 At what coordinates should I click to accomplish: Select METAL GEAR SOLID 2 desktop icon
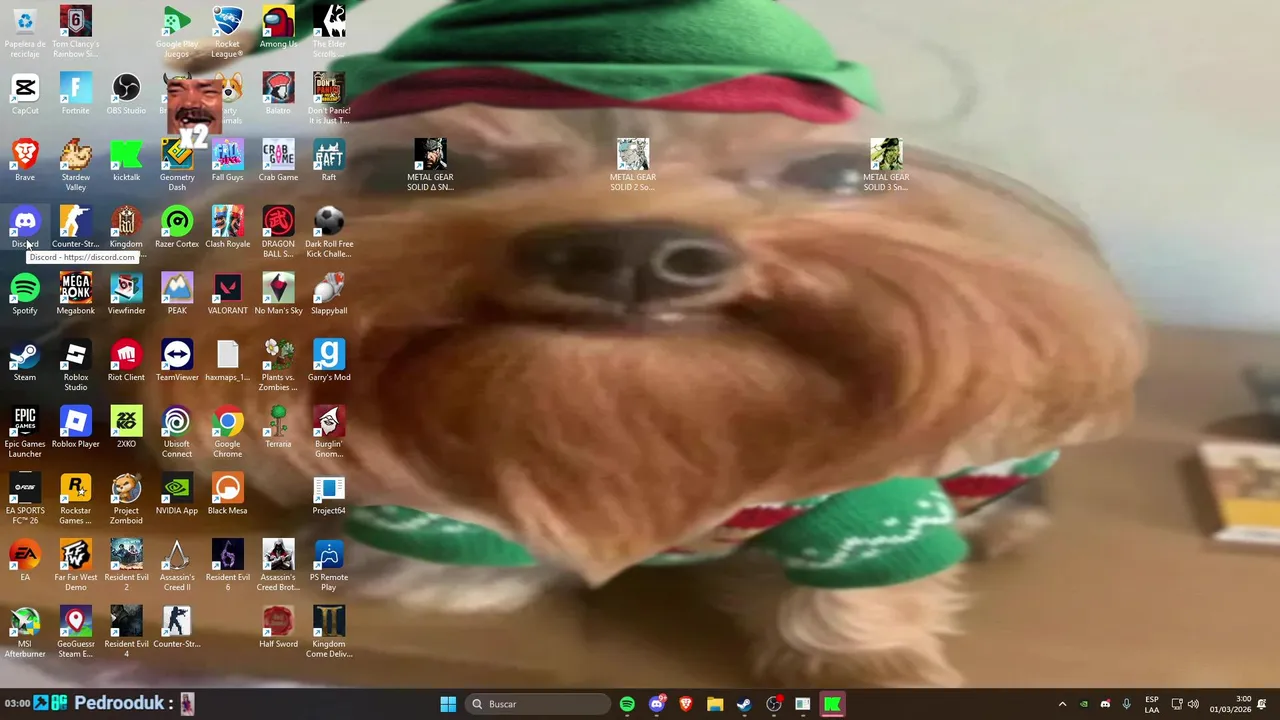(x=633, y=166)
